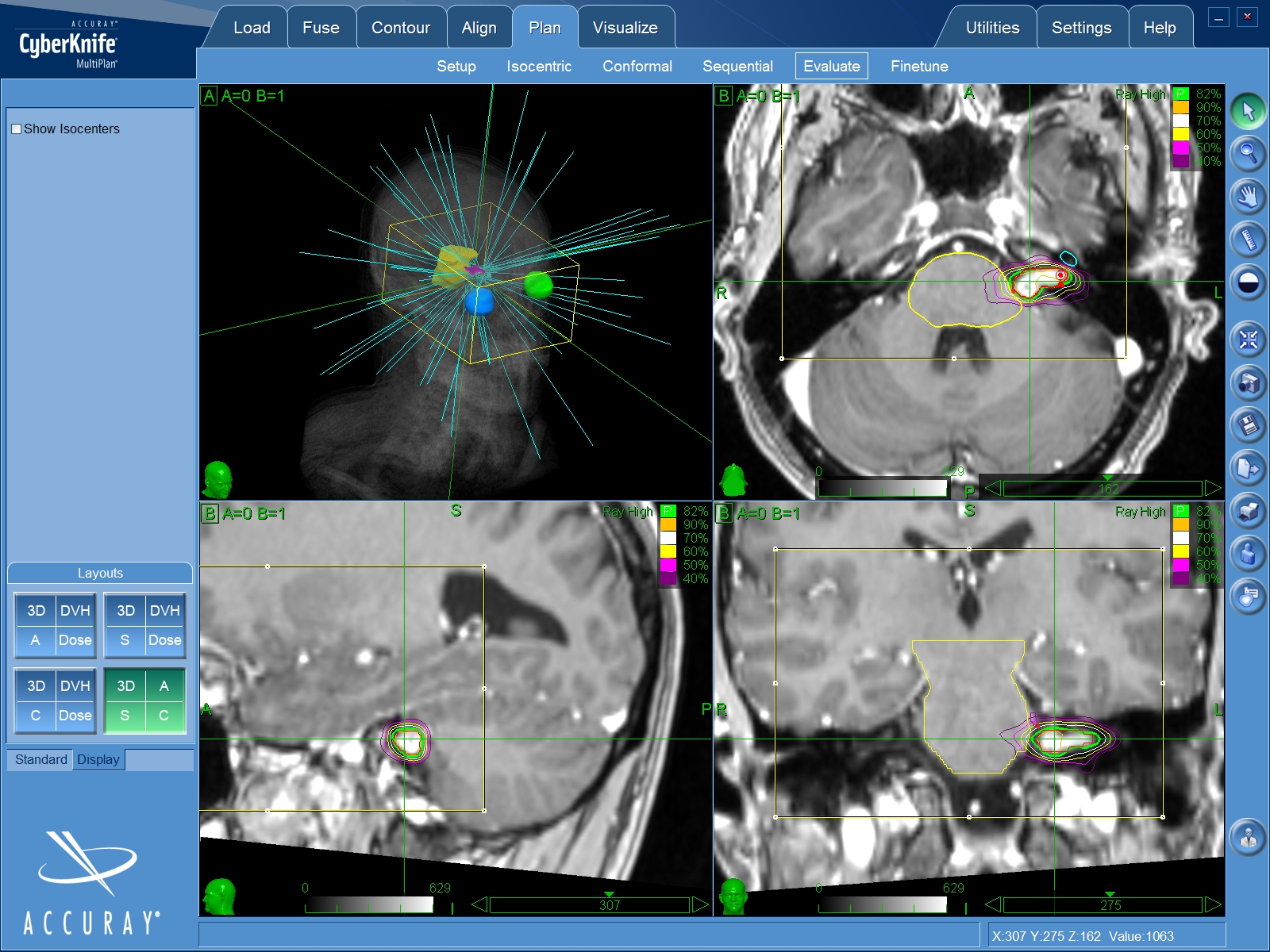Choose the ruler measurement tool
The image size is (1270, 952).
pyautogui.click(x=1248, y=239)
